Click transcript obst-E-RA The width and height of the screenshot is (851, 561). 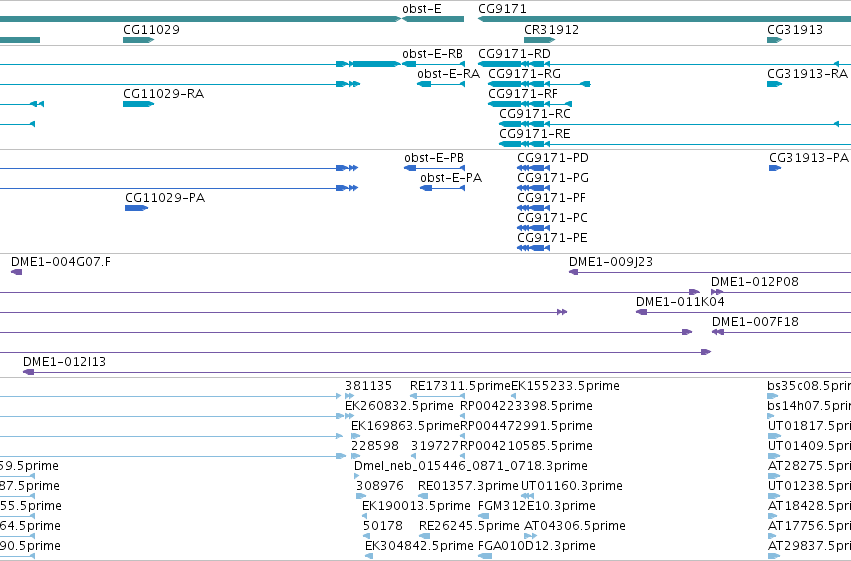[x=441, y=84]
